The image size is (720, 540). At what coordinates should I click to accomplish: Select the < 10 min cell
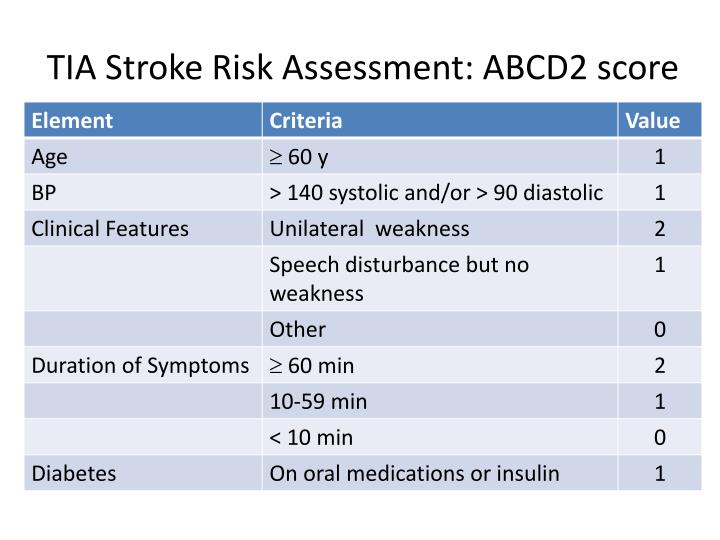tap(440, 437)
